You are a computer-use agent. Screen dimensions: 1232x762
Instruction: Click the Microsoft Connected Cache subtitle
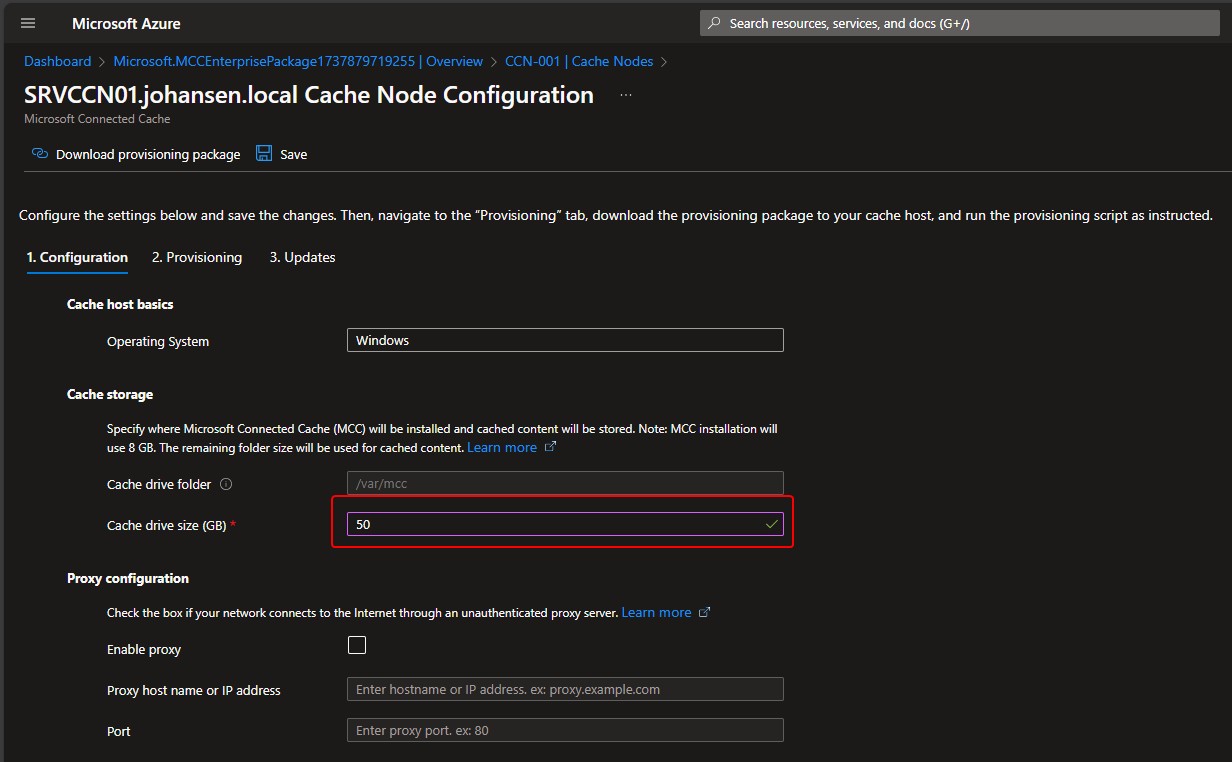pos(97,119)
